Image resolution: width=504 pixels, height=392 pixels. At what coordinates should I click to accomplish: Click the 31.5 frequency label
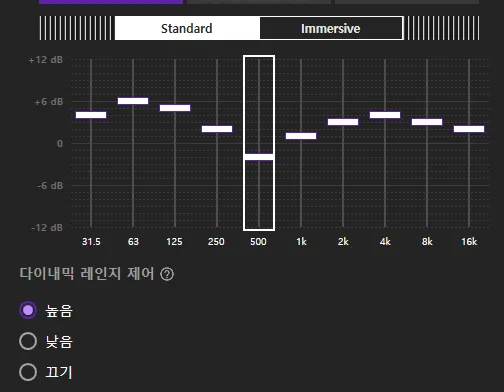tap(91, 242)
